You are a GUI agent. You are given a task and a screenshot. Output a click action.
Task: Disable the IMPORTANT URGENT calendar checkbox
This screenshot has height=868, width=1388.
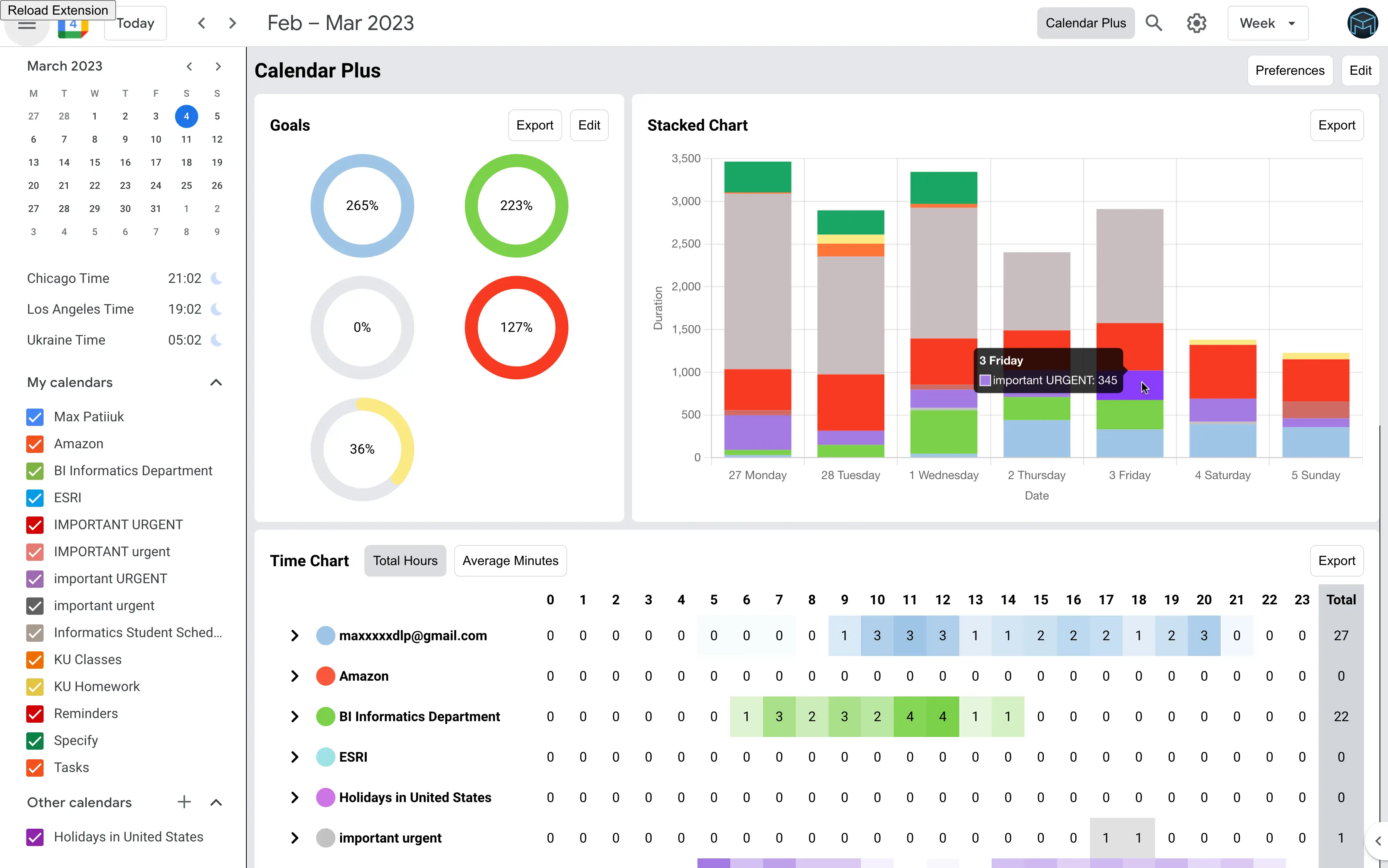[x=35, y=525]
